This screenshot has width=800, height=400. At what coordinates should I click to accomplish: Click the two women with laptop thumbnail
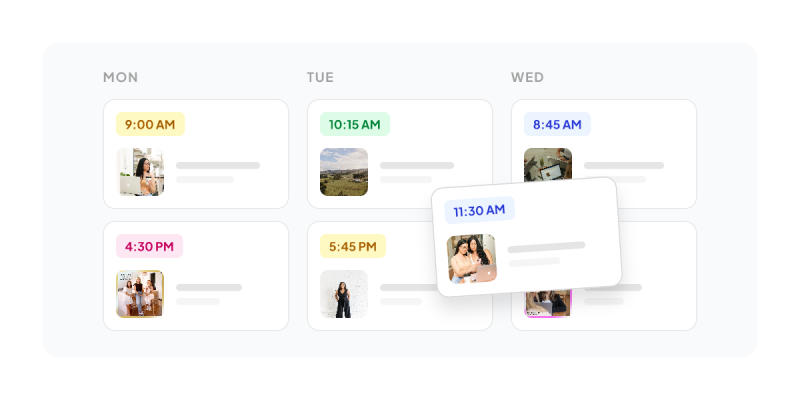point(472,258)
